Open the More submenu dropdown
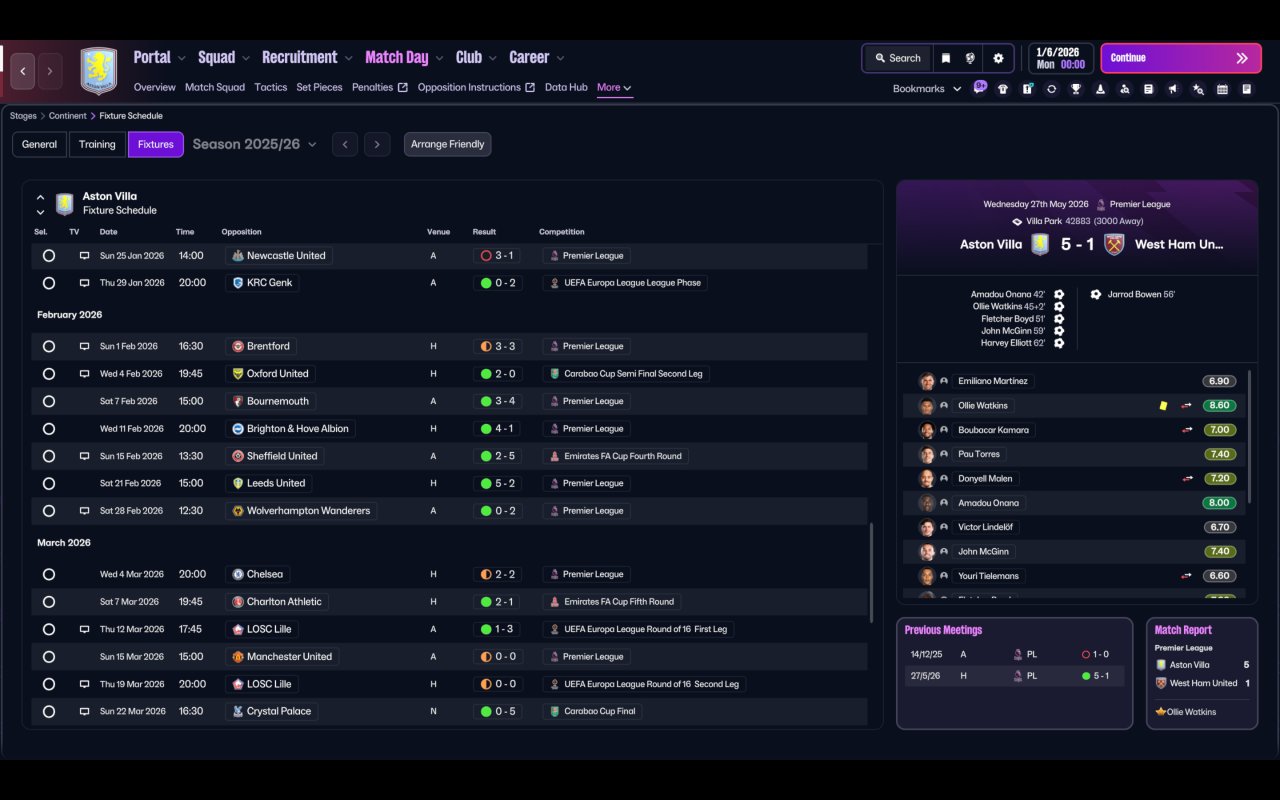 tap(614, 87)
